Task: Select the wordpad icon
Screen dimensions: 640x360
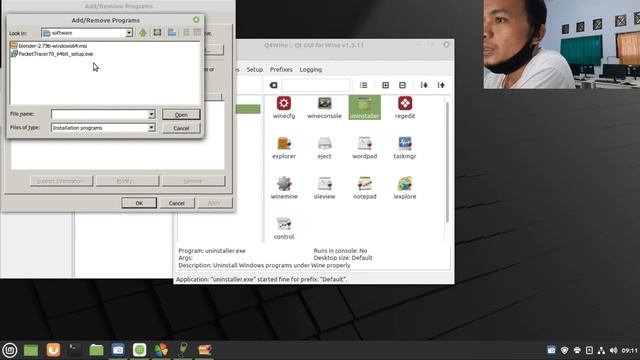Action: pyautogui.click(x=364, y=148)
